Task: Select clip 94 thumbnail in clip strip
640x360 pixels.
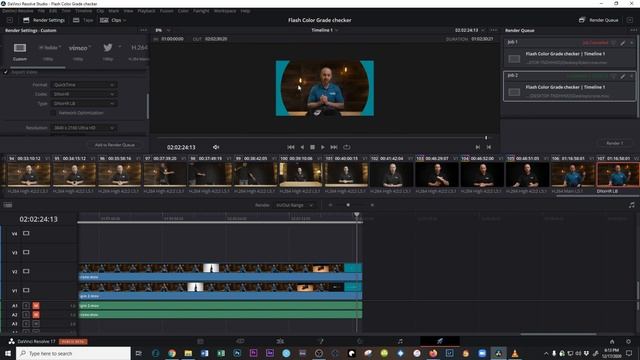Action: (x=29, y=174)
